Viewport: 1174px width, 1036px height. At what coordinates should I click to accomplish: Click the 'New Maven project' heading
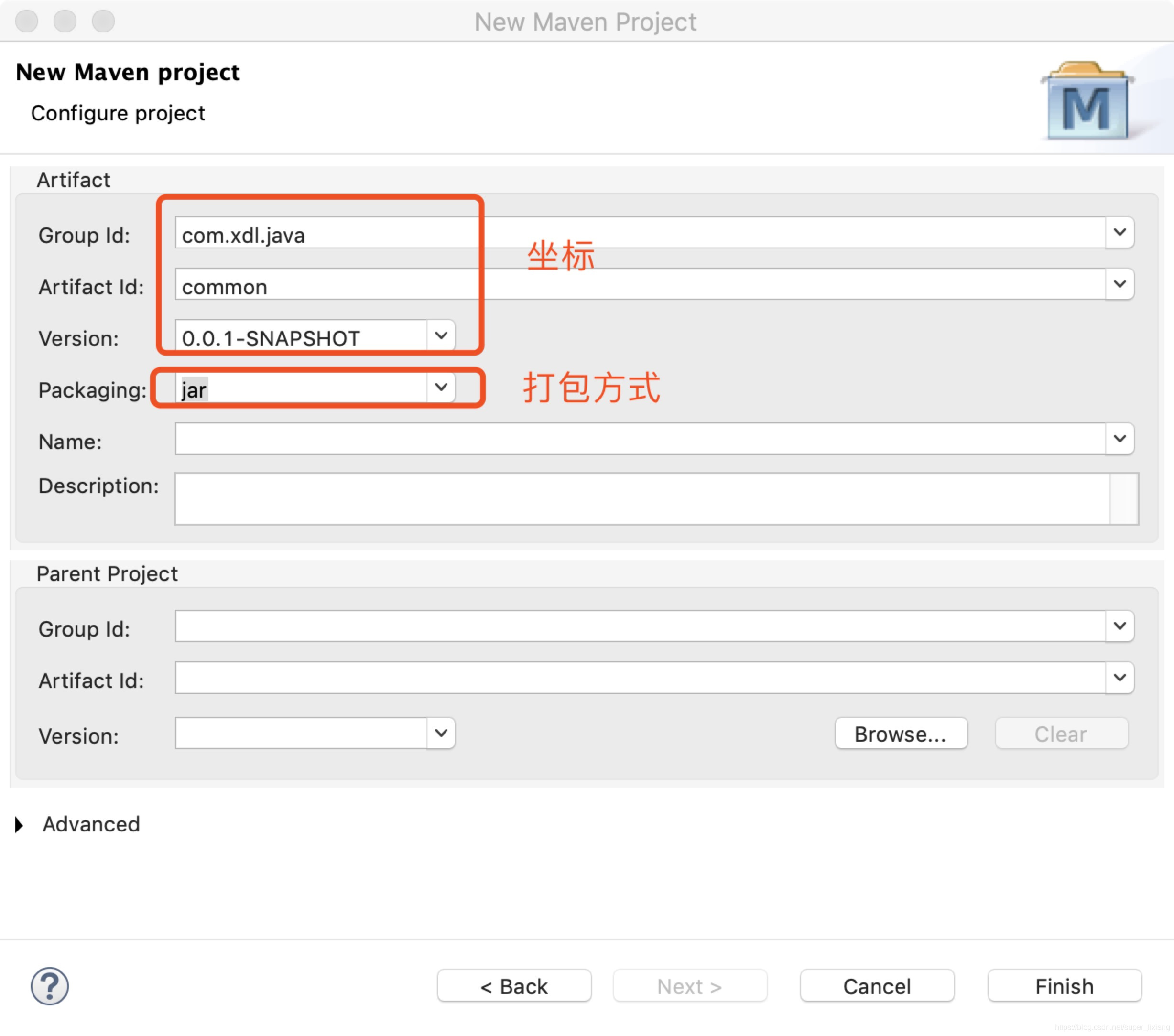coord(128,72)
